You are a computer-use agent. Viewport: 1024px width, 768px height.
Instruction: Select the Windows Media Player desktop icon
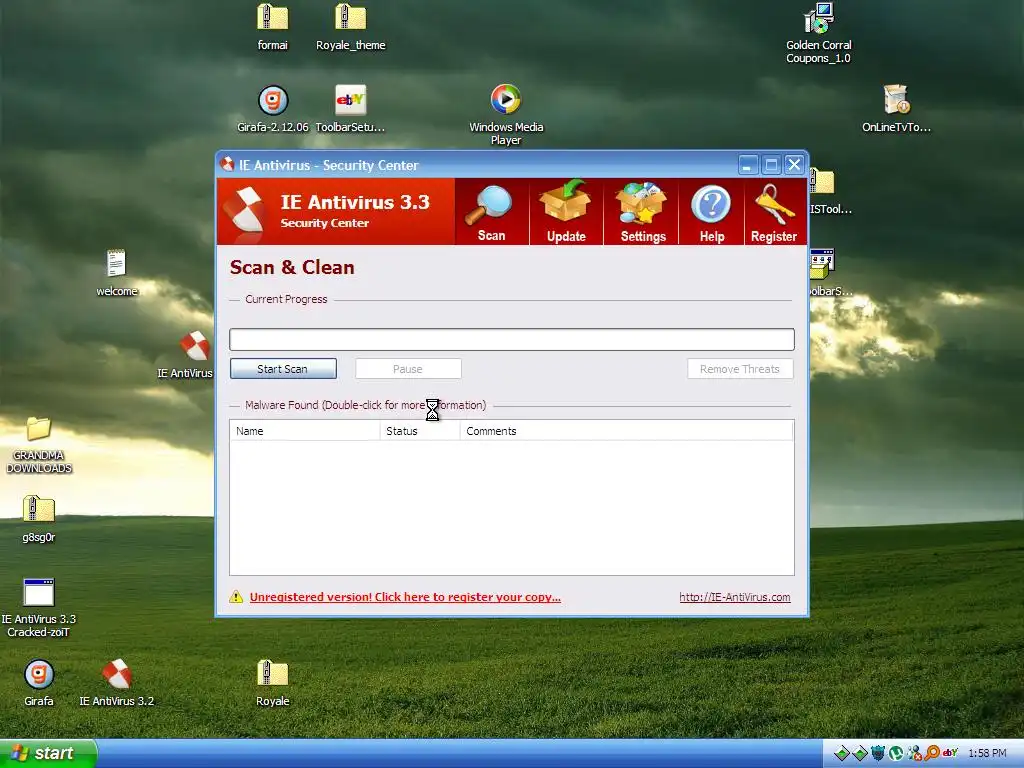pos(506,114)
